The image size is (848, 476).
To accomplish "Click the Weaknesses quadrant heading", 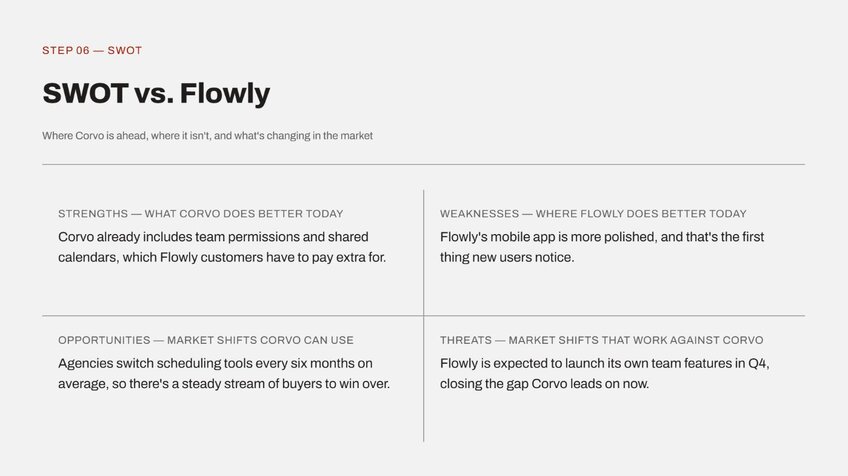I will coord(593,214).
